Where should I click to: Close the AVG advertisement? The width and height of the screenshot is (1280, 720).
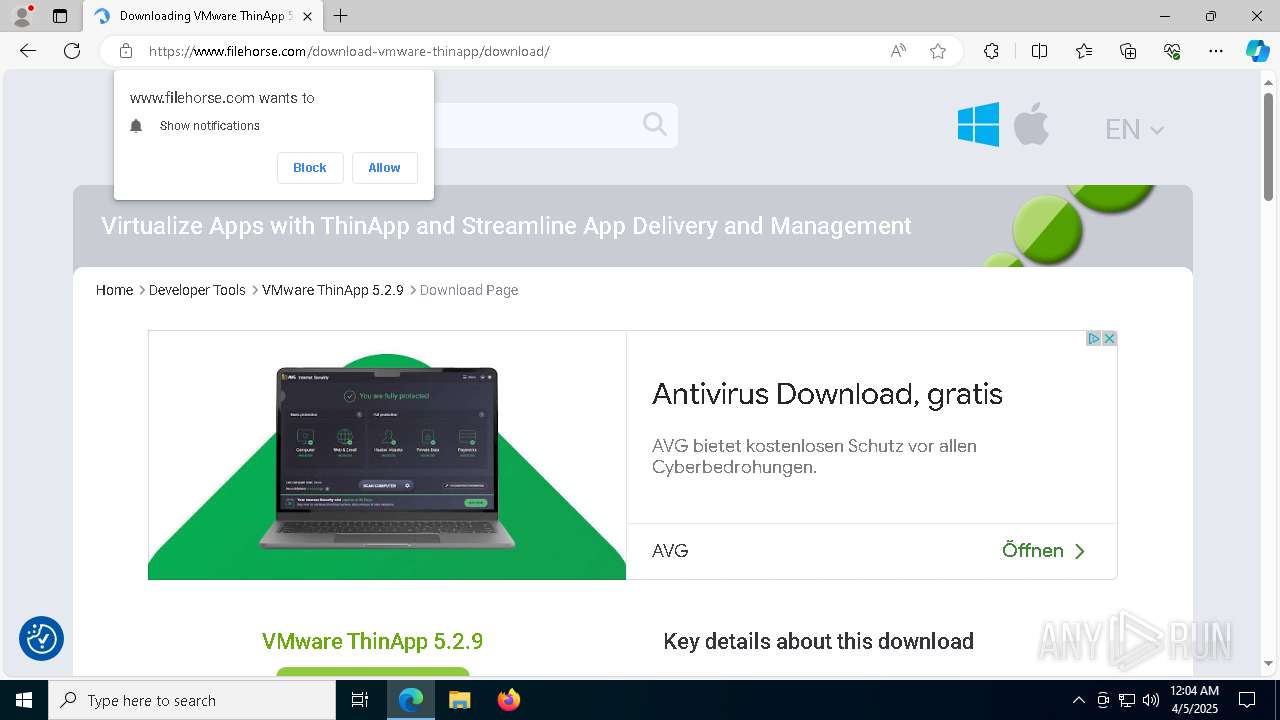point(1109,339)
